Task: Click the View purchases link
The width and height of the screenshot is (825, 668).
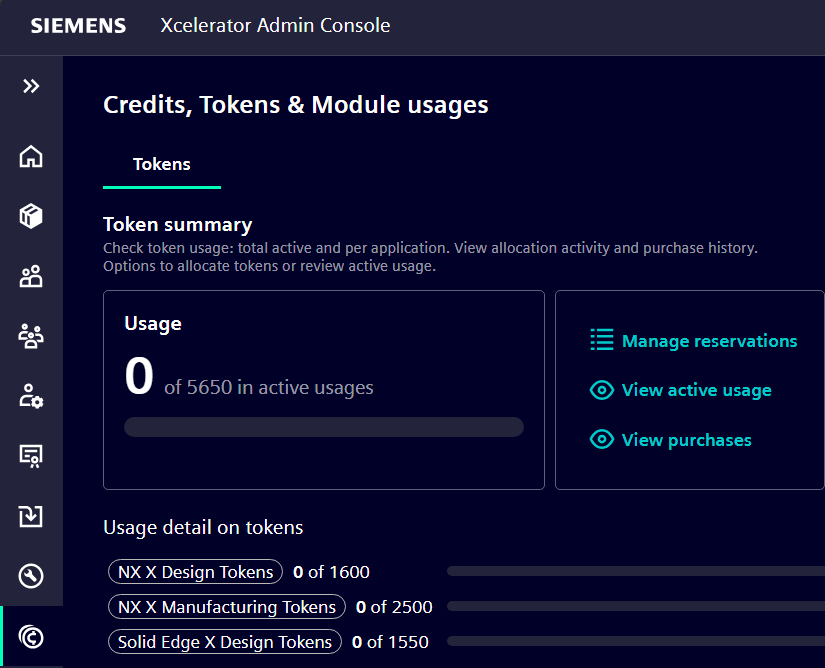Action: [x=687, y=440]
